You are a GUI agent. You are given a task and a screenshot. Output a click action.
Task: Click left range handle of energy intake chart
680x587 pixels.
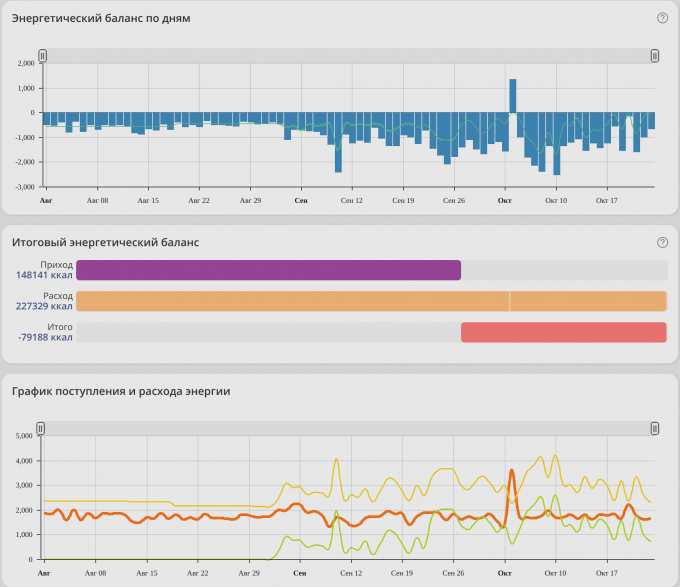click(41, 428)
